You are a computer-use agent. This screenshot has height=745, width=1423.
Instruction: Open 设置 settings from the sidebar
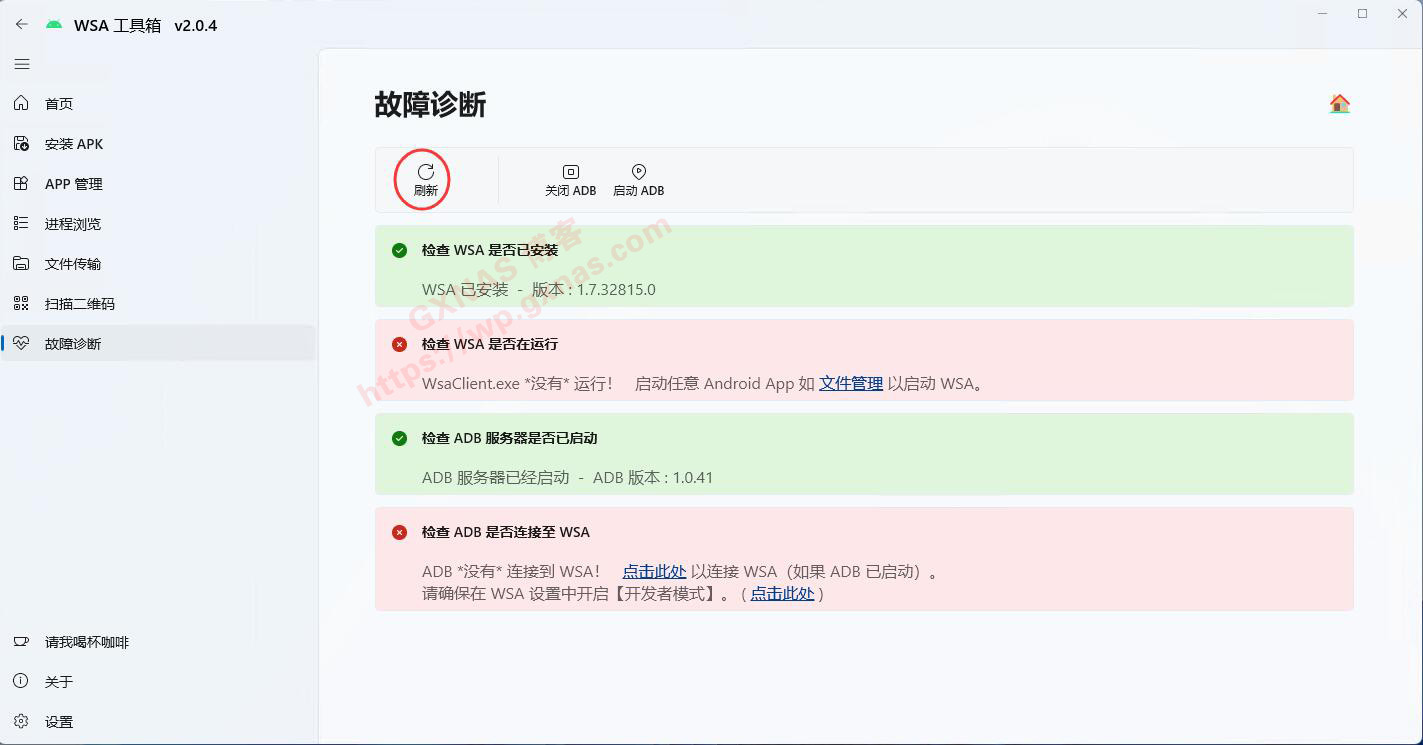(x=58, y=722)
